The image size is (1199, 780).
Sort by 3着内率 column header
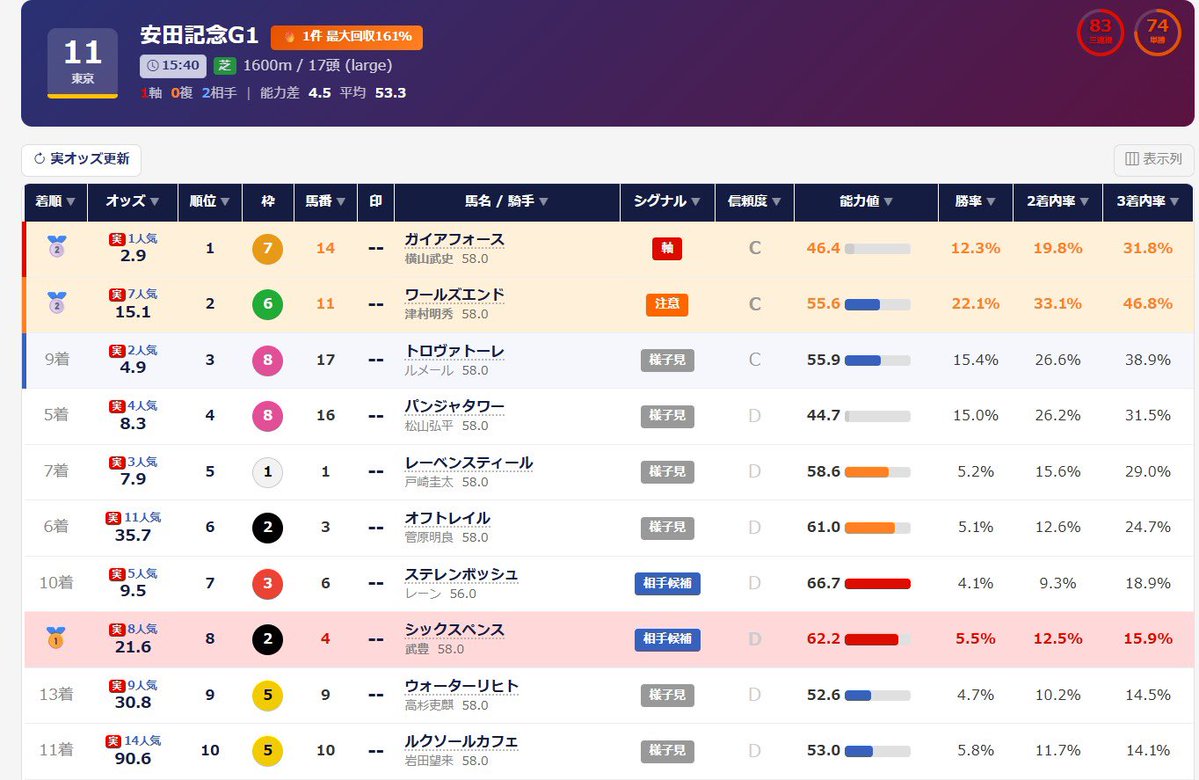pyautogui.click(x=1147, y=201)
